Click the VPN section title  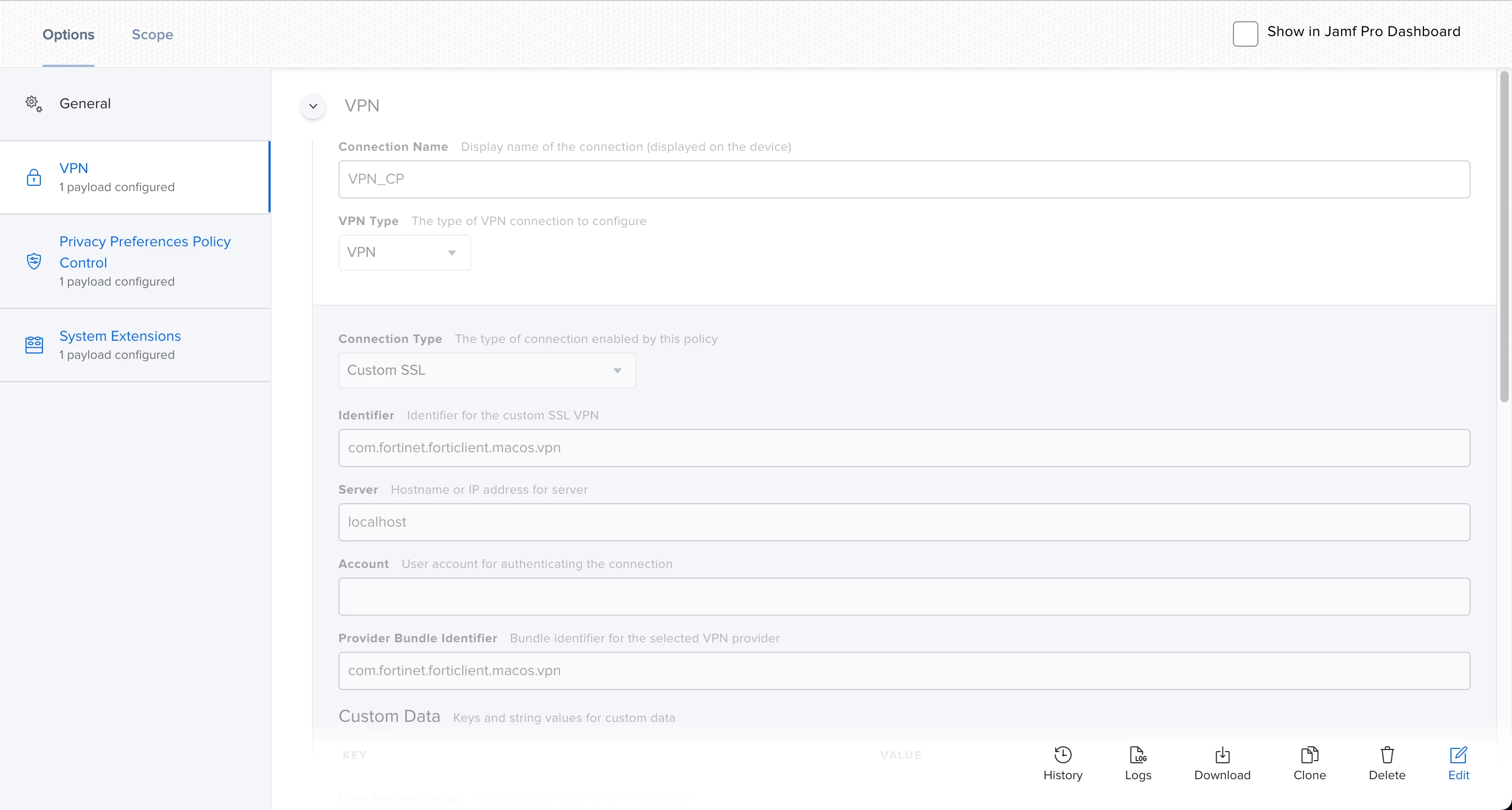point(362,106)
